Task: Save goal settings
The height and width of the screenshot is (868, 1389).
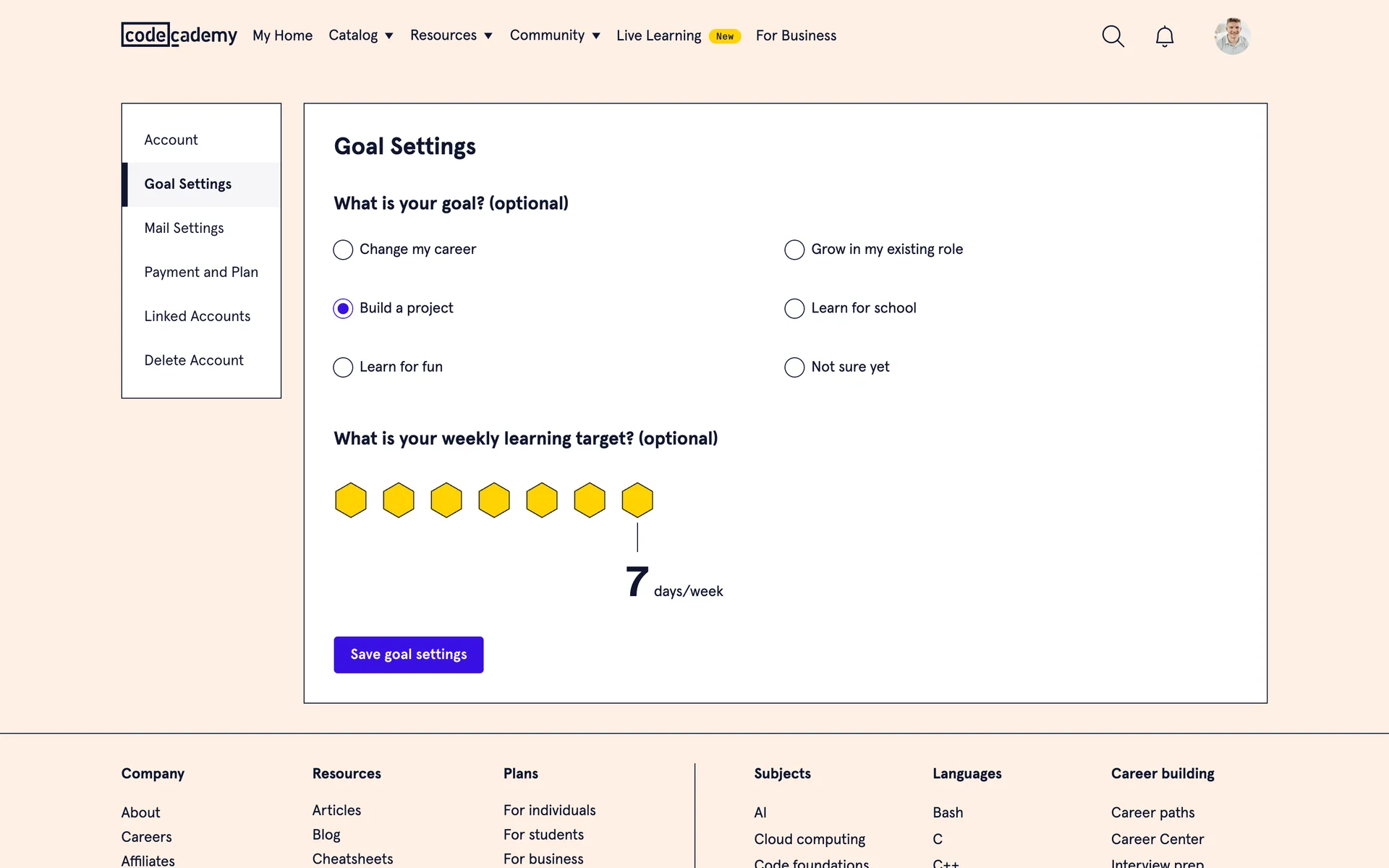Action: [x=408, y=655]
